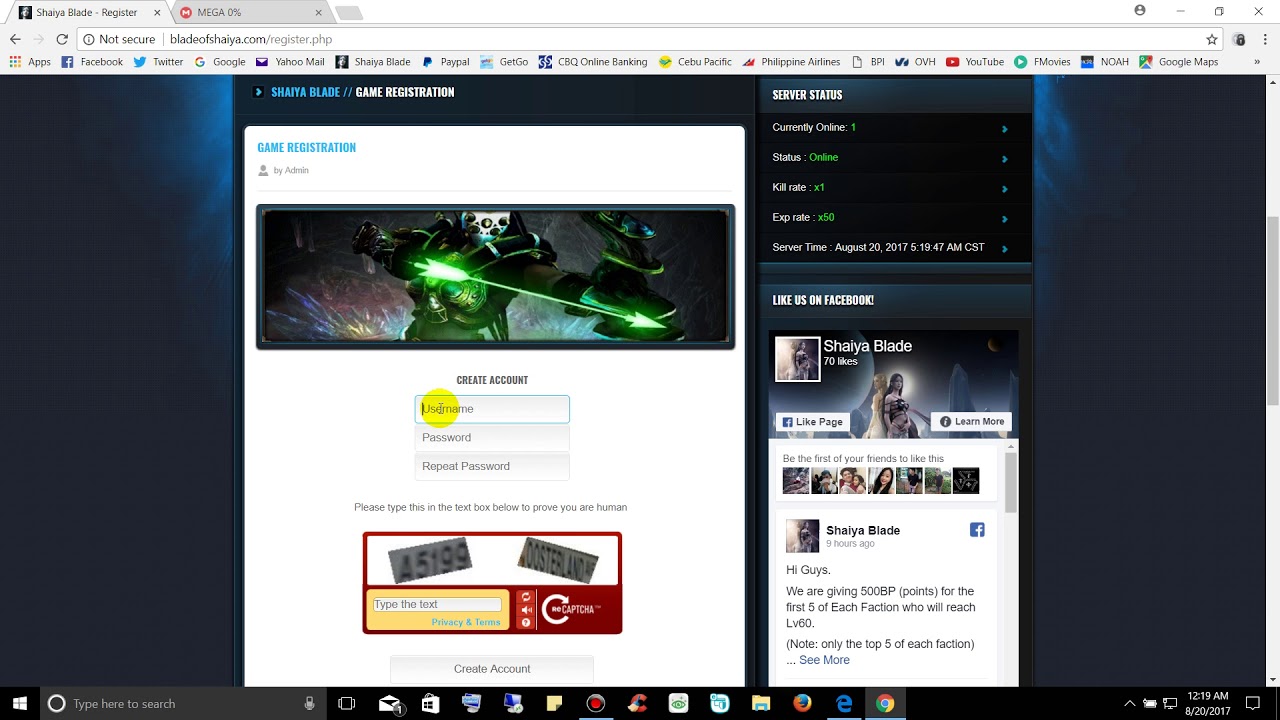Open the Apps bookmarks shortcut
The width and height of the screenshot is (1280, 720).
[x=30, y=62]
